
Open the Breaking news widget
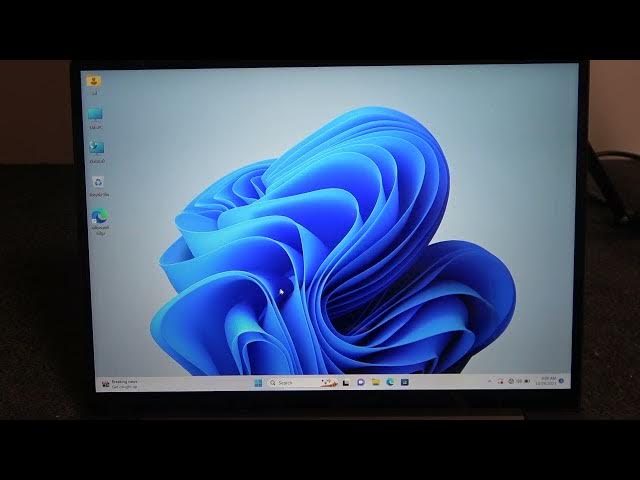[x=120, y=384]
